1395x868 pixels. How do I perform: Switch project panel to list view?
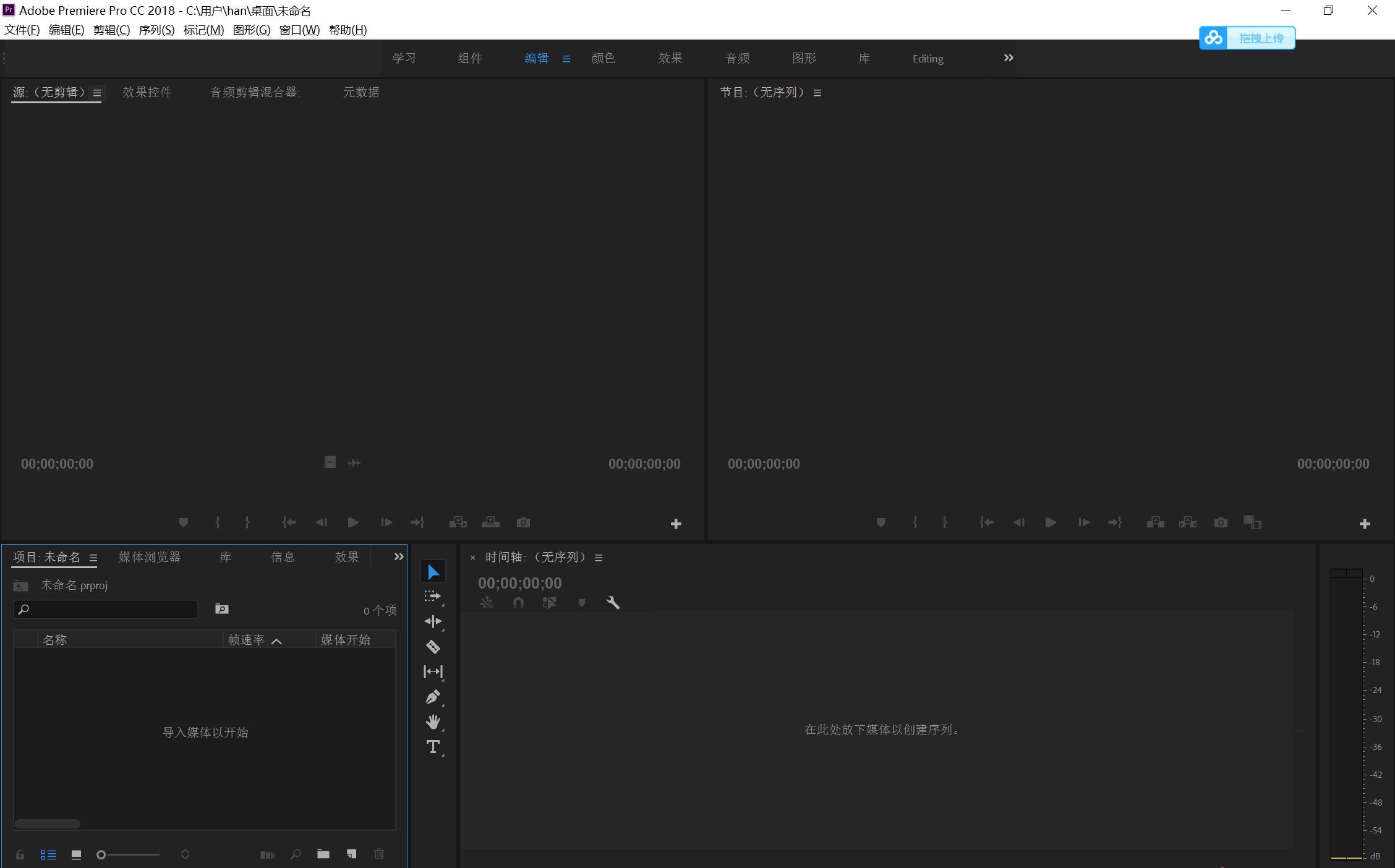tap(48, 854)
